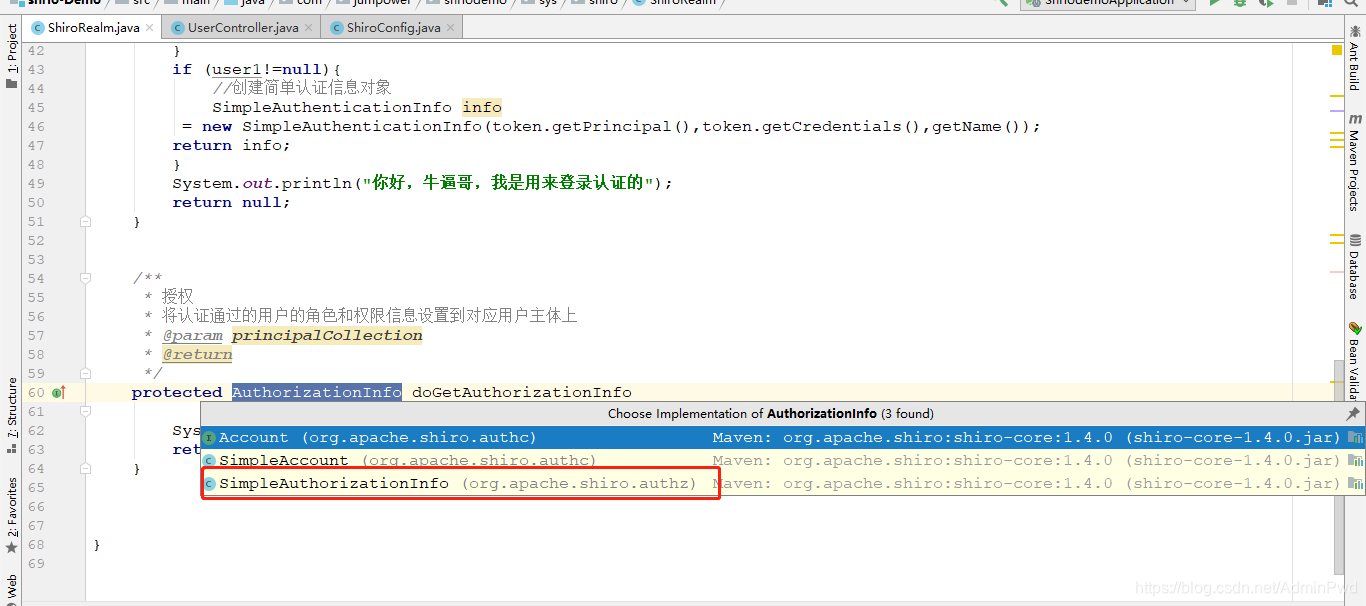Screen dimensions: 1366x606
Task: Click the doGetAuthorizationInfo method name
Action: (x=522, y=393)
